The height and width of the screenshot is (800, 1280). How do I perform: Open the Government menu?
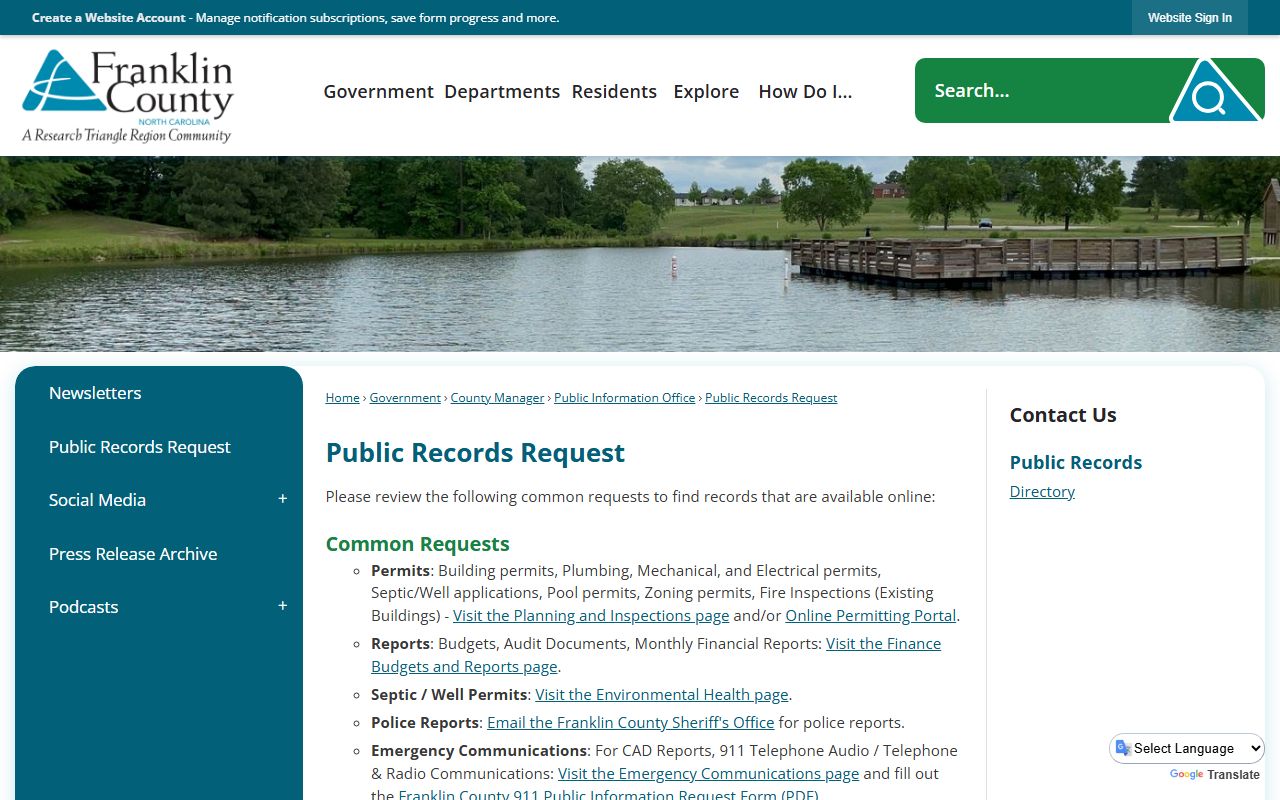point(378,91)
